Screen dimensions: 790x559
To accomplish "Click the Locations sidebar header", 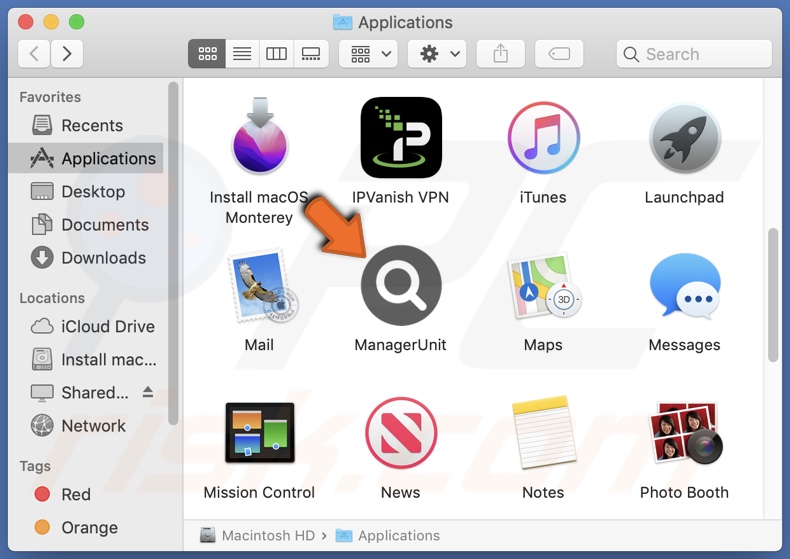I will coord(52,298).
